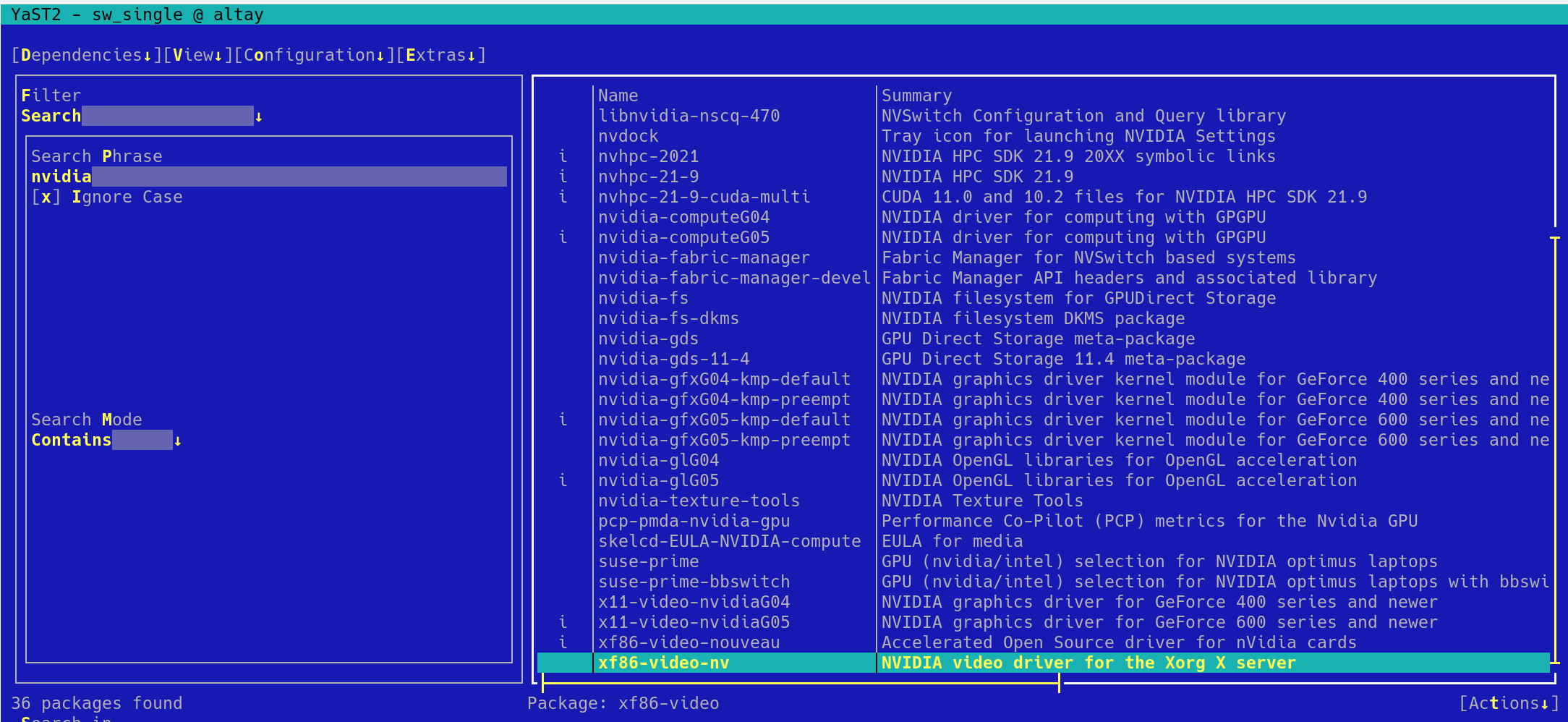Click the Search Phrase input field with nvidia
This screenshot has width=1568, height=722.
point(269,177)
